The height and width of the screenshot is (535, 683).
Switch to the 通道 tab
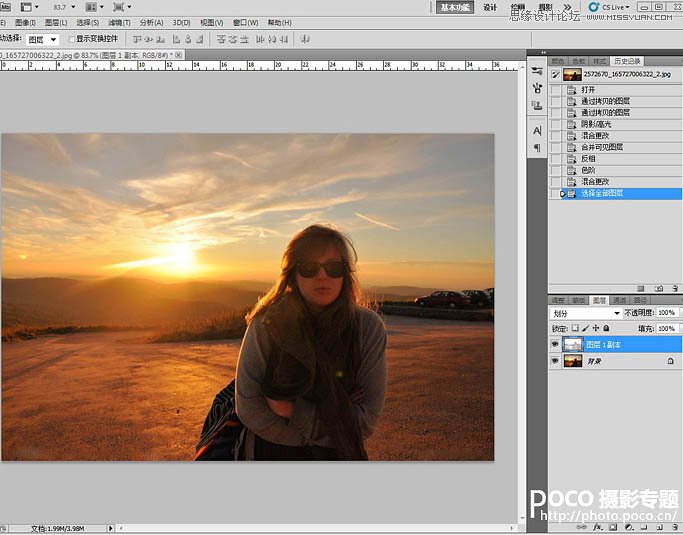tap(620, 300)
